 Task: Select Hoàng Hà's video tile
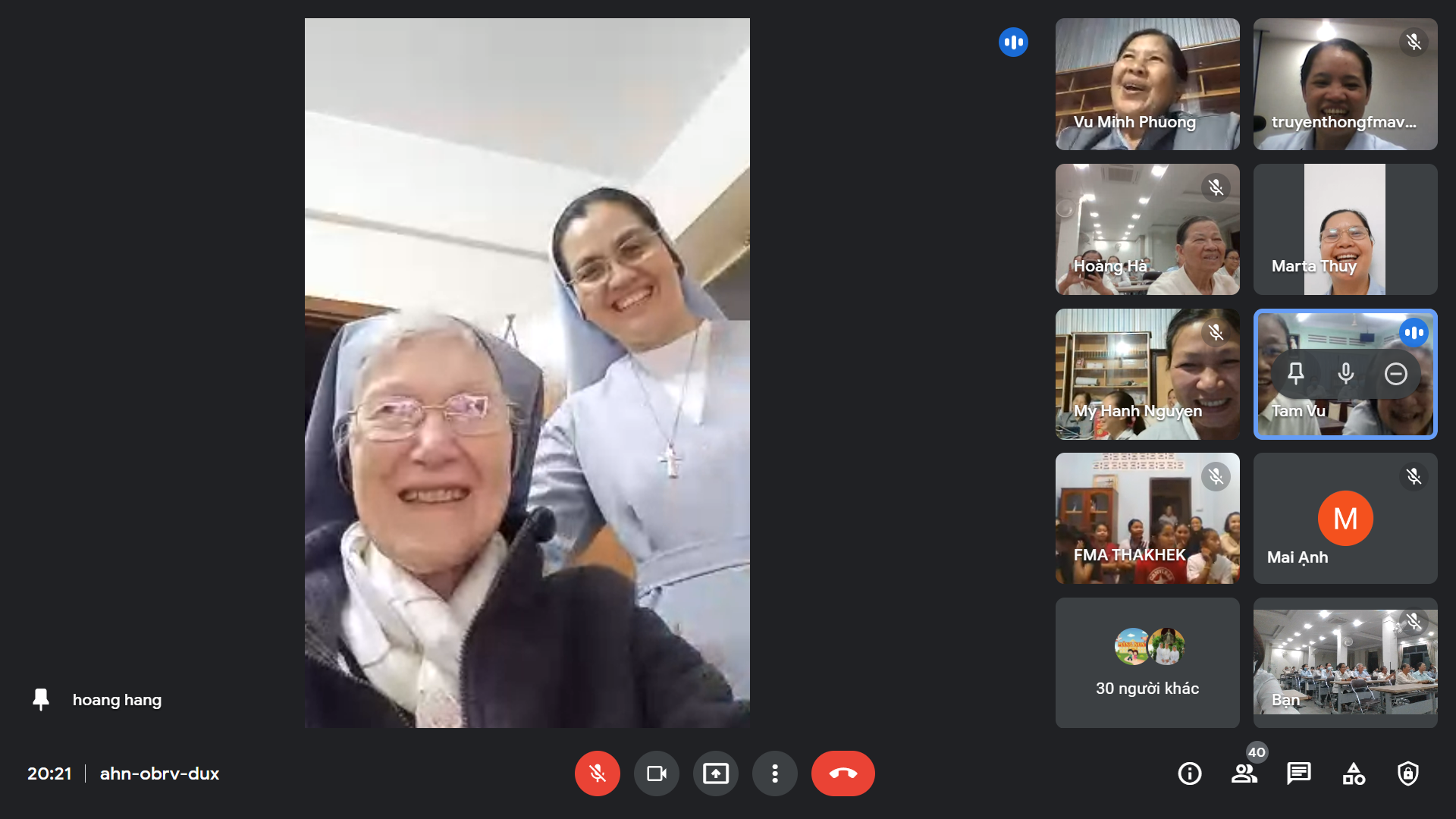(1147, 229)
